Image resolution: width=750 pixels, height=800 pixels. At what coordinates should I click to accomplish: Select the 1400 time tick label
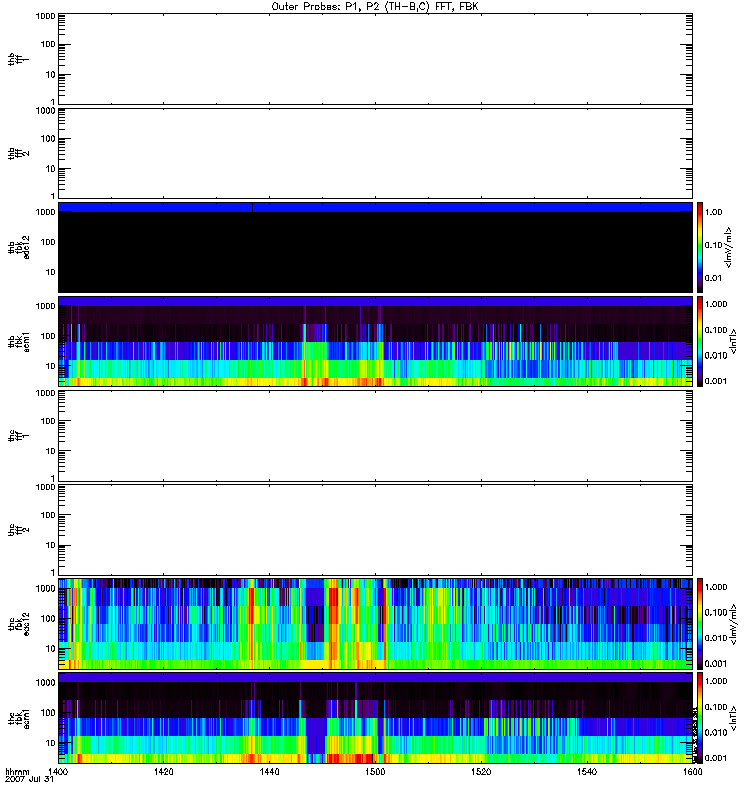[59, 773]
